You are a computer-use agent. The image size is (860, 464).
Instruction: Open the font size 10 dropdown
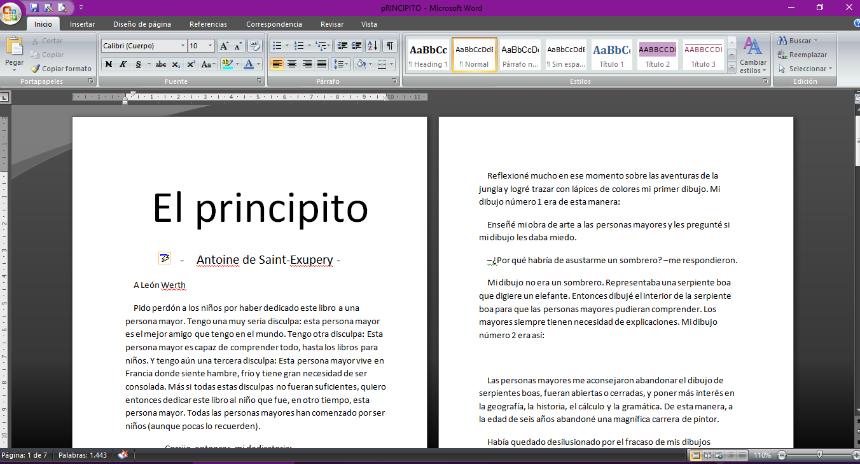click(x=210, y=46)
